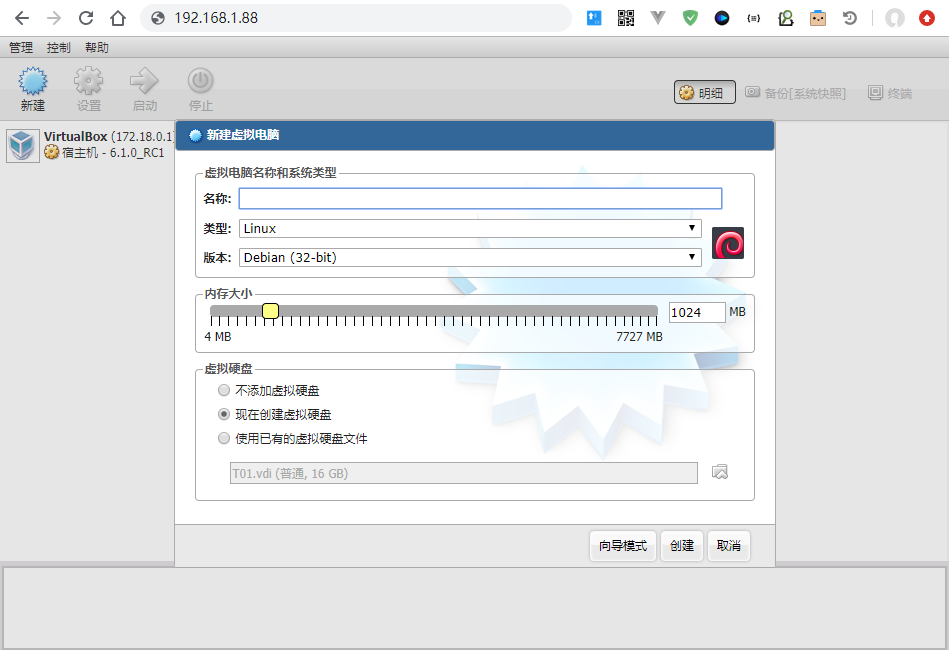
Task: Click the browse virtual disk file folder icon
Action: (x=719, y=472)
